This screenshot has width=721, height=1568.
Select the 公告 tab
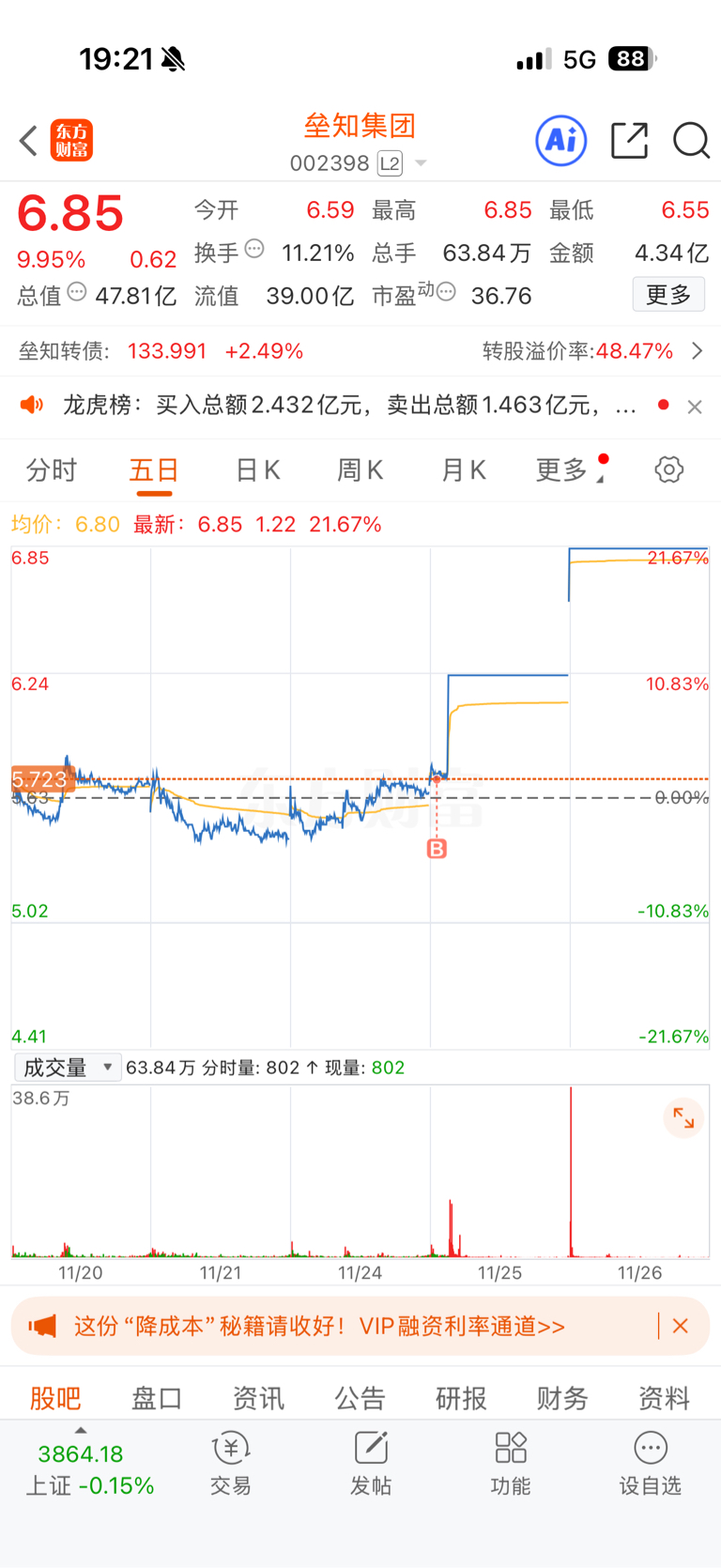click(x=360, y=1398)
